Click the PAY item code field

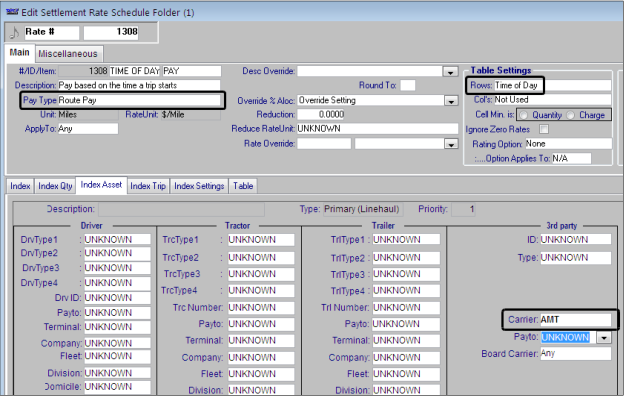[192, 71]
